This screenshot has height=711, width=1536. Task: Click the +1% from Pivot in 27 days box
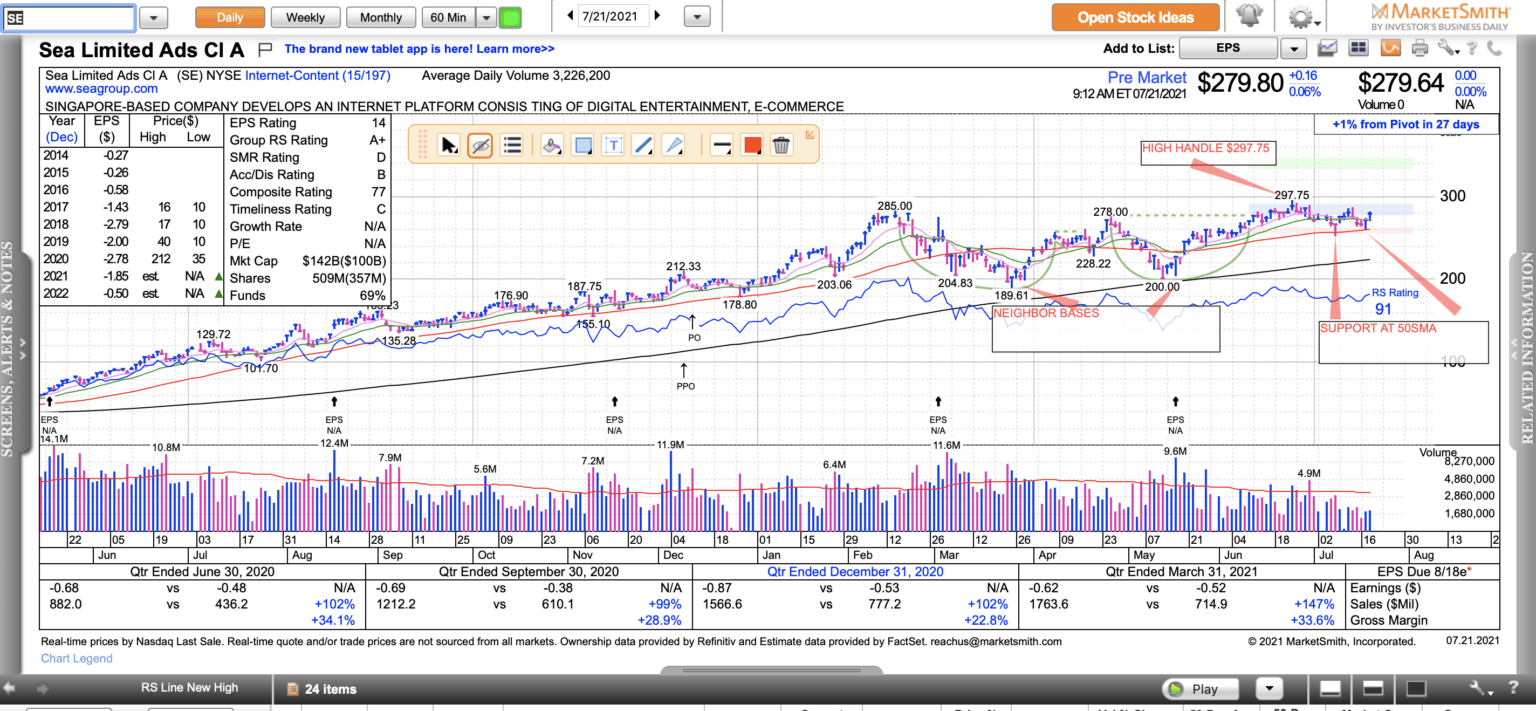coord(1406,124)
